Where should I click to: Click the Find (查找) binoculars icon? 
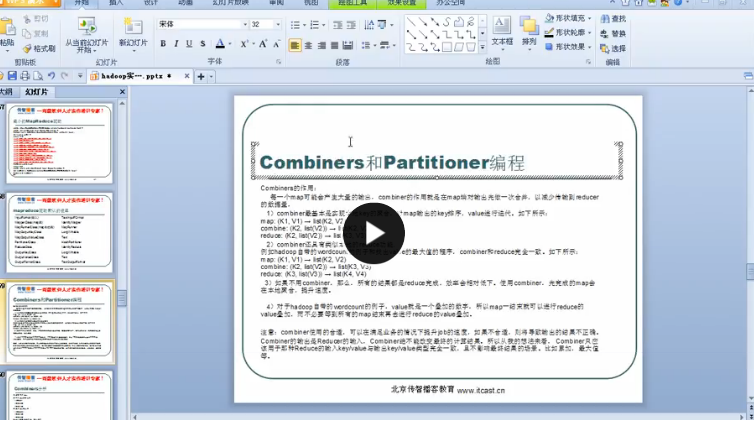click(604, 19)
